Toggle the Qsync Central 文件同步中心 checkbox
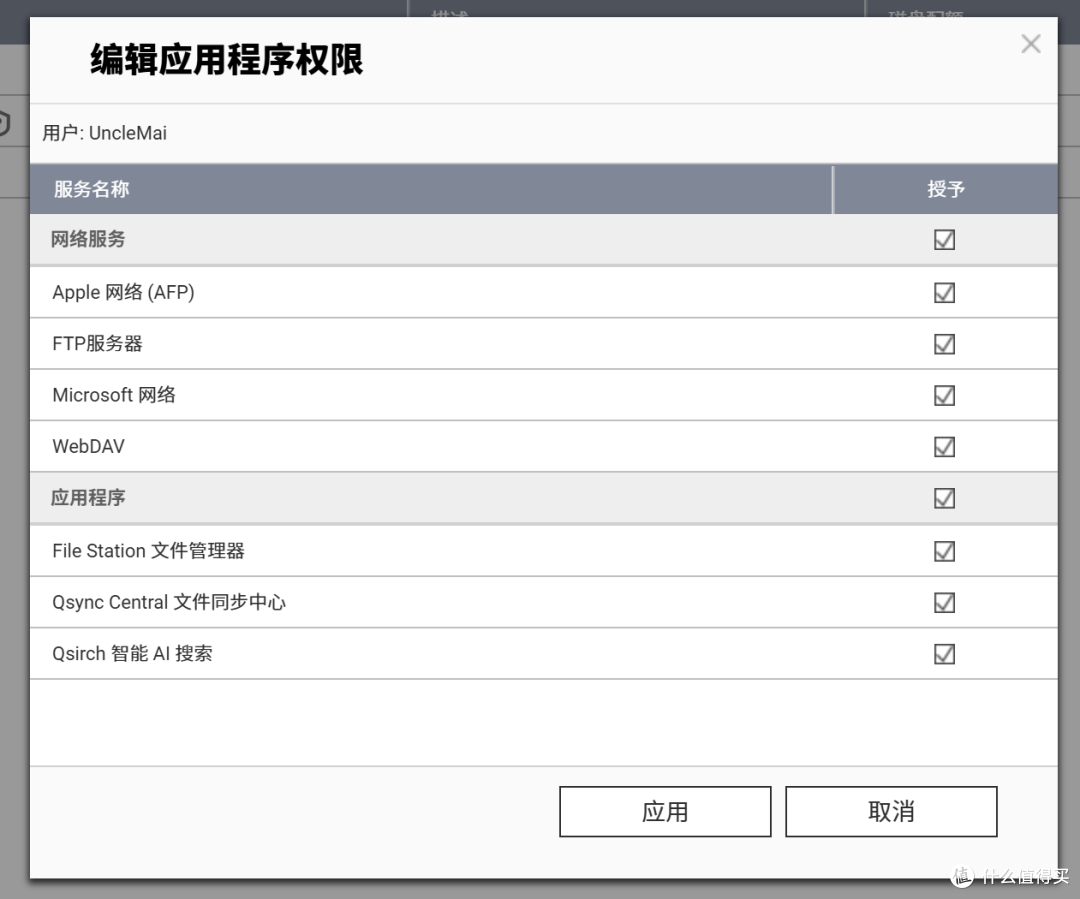The height and width of the screenshot is (899, 1080). tap(944, 603)
